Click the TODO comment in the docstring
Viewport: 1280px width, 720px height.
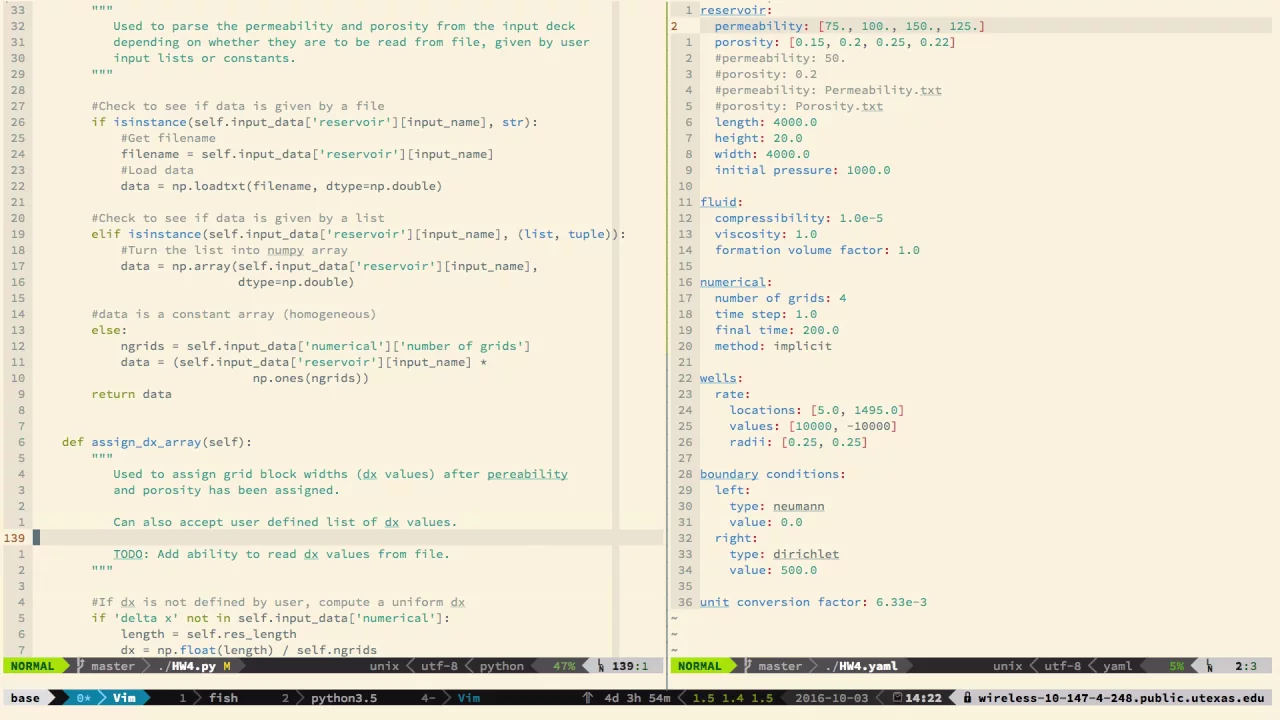click(x=281, y=554)
